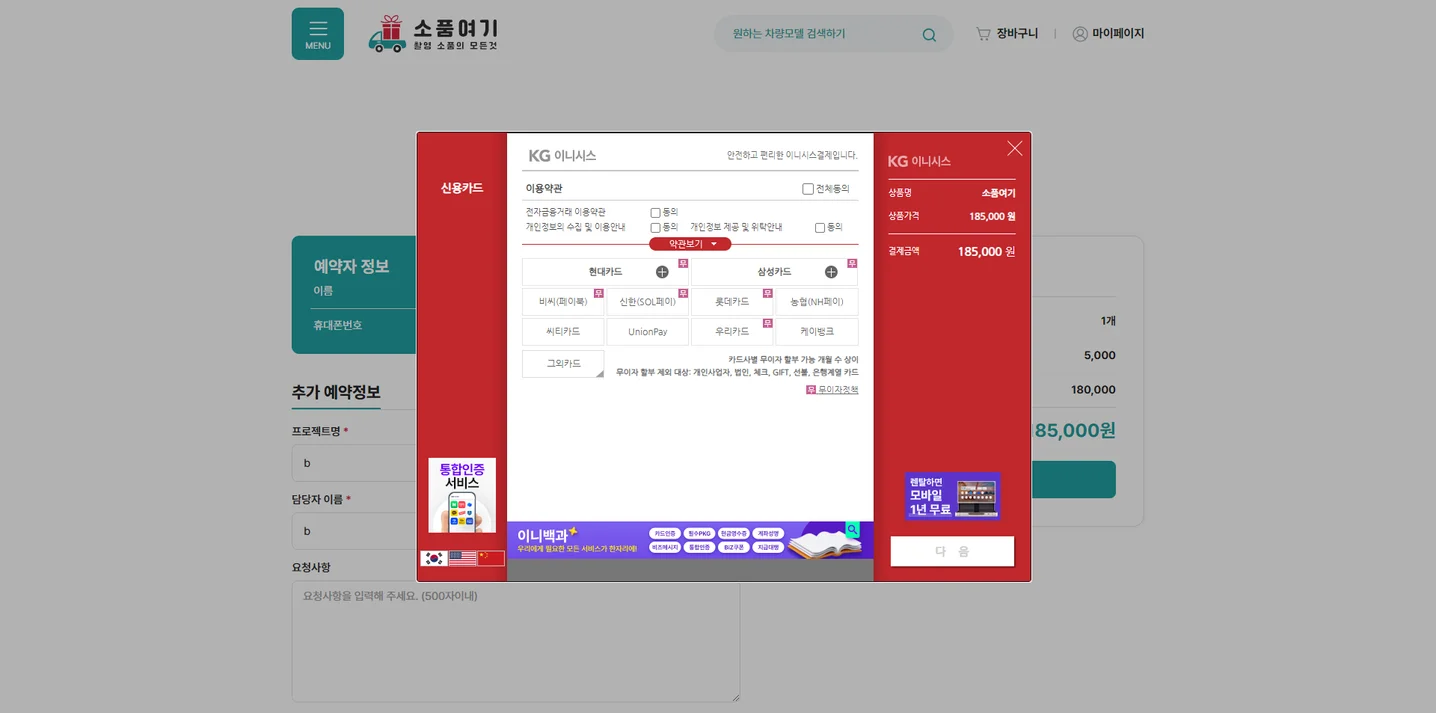The height and width of the screenshot is (713, 1436).
Task: Click 이용약관 heading text
Action: 544,189
